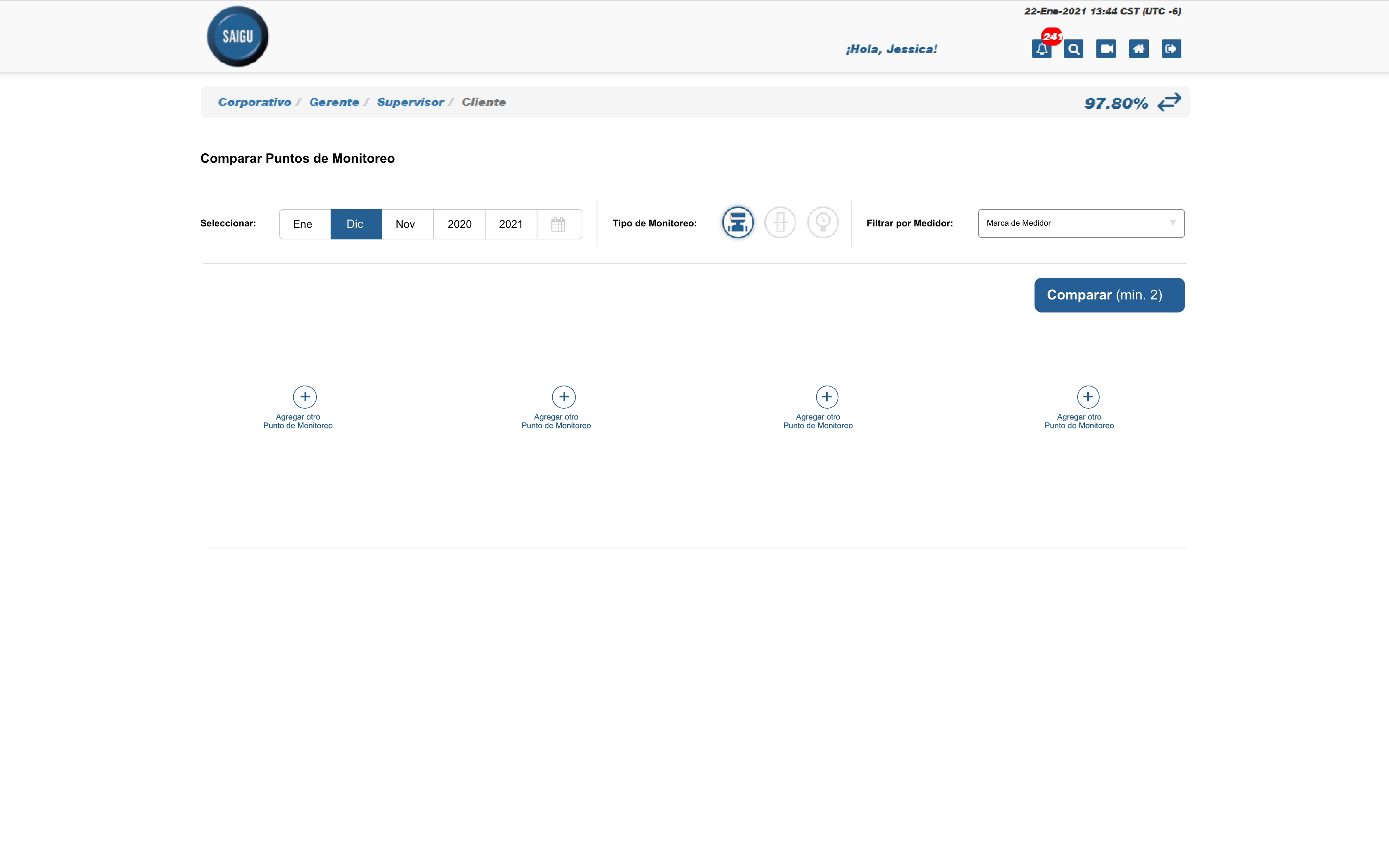Select the Nov month tab
1389x868 pixels.
click(x=406, y=224)
